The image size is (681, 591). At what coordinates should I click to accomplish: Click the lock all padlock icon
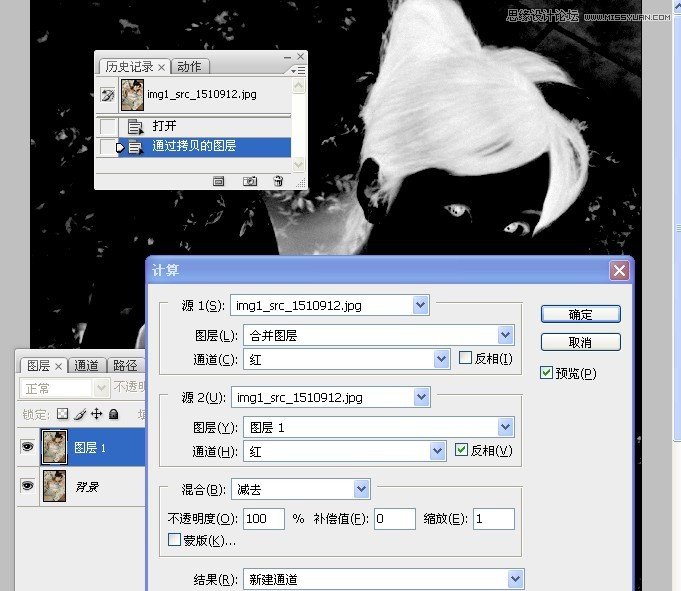point(114,414)
